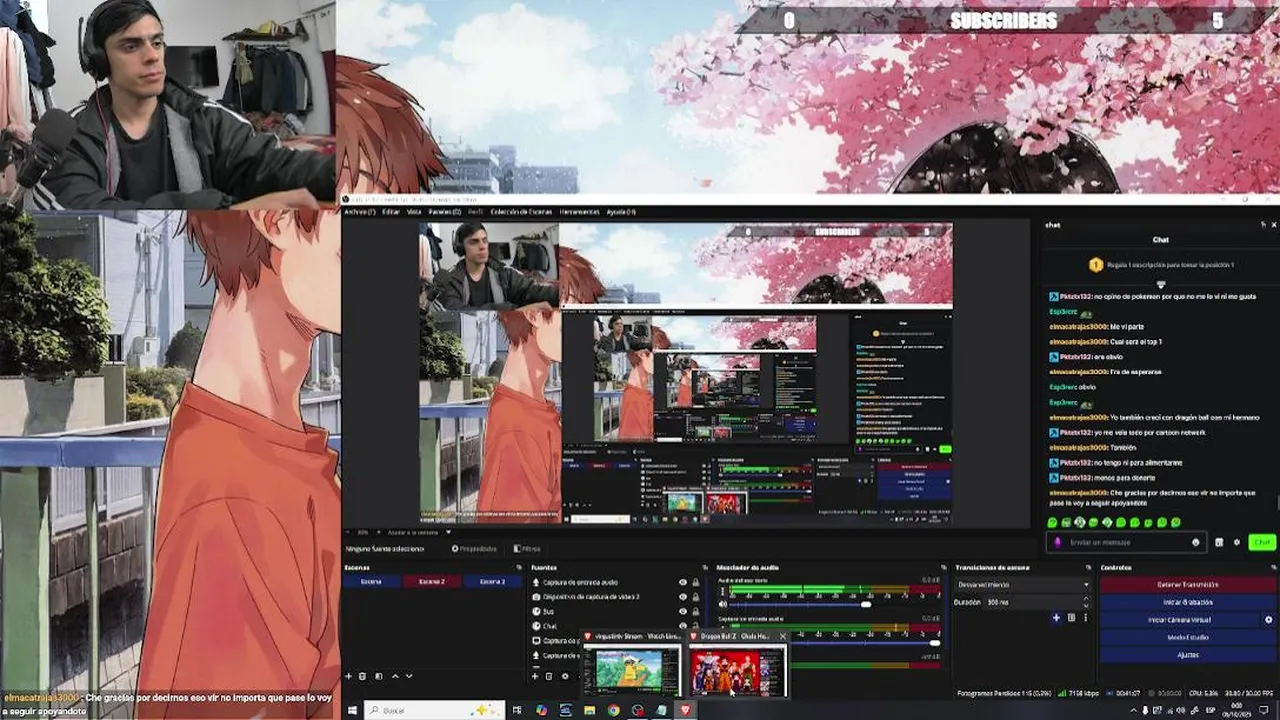The height and width of the screenshot is (720, 1280).
Task: Open Propiedades of the selected source
Action: coord(474,548)
